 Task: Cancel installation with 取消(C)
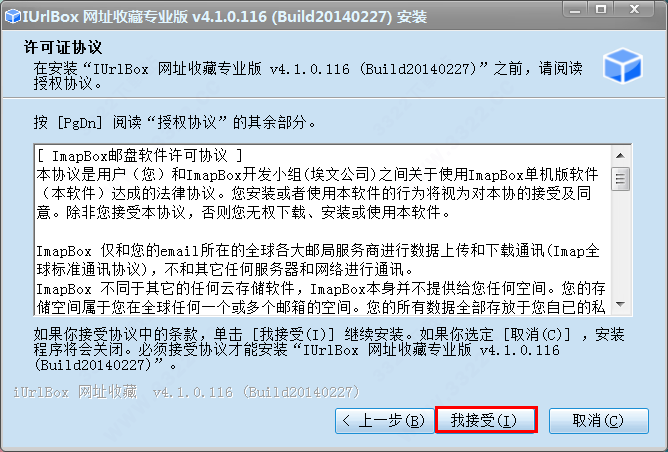click(599, 421)
